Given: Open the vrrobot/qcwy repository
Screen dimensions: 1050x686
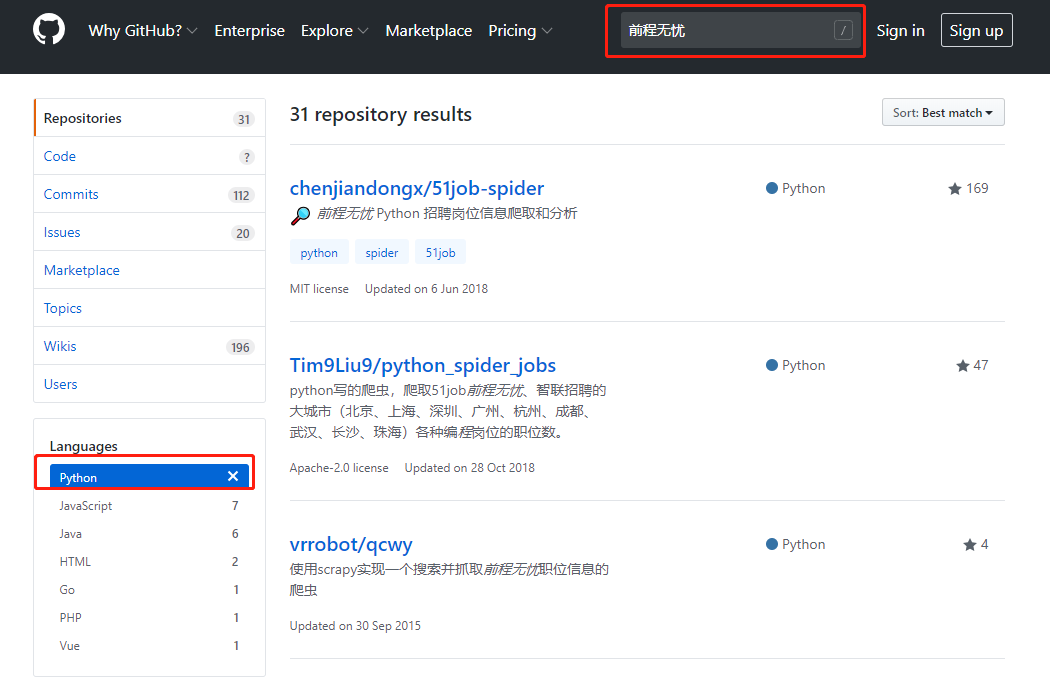Looking at the screenshot, I should point(351,544).
